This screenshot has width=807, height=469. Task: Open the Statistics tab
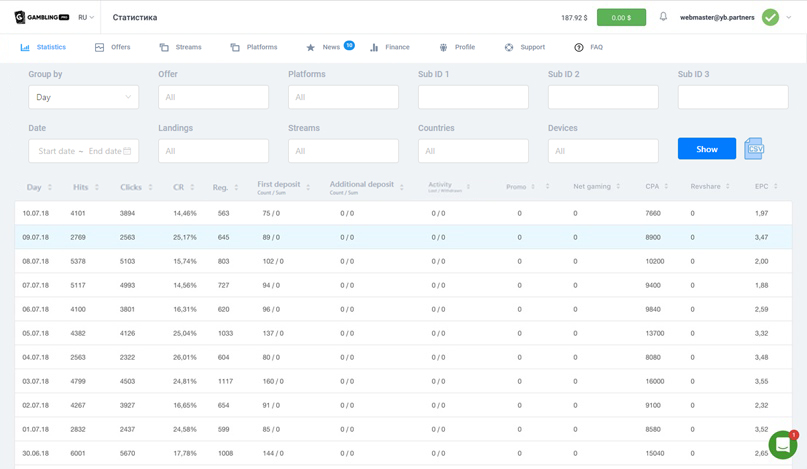pyautogui.click(x=43, y=47)
